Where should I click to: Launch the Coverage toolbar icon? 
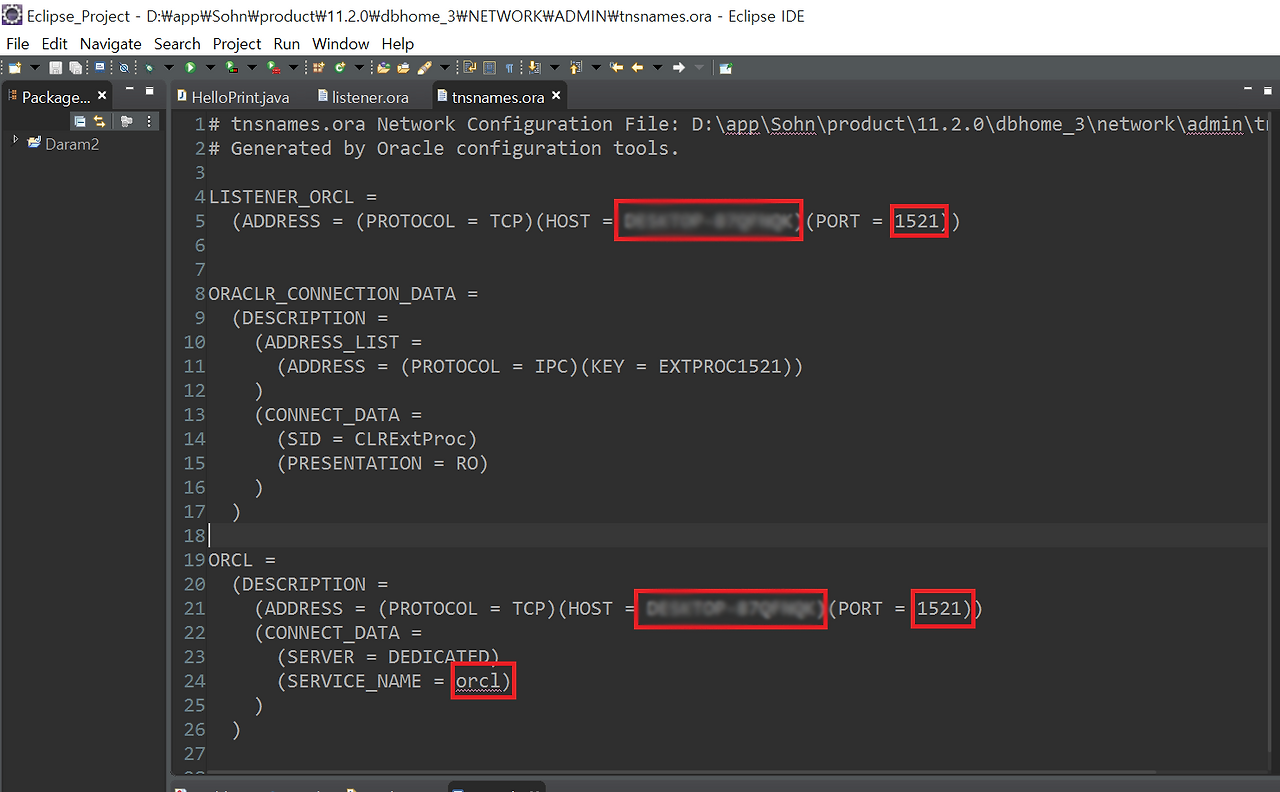[232, 67]
